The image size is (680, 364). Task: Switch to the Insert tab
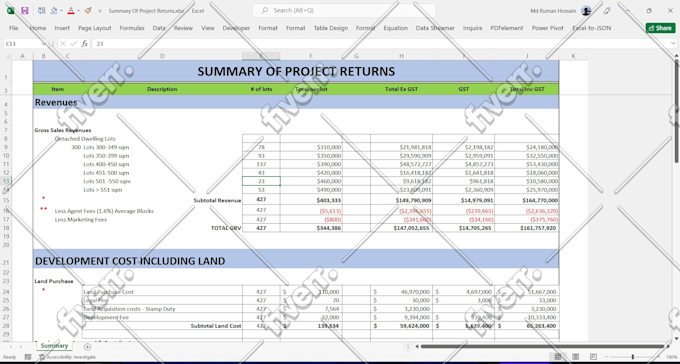coord(62,28)
